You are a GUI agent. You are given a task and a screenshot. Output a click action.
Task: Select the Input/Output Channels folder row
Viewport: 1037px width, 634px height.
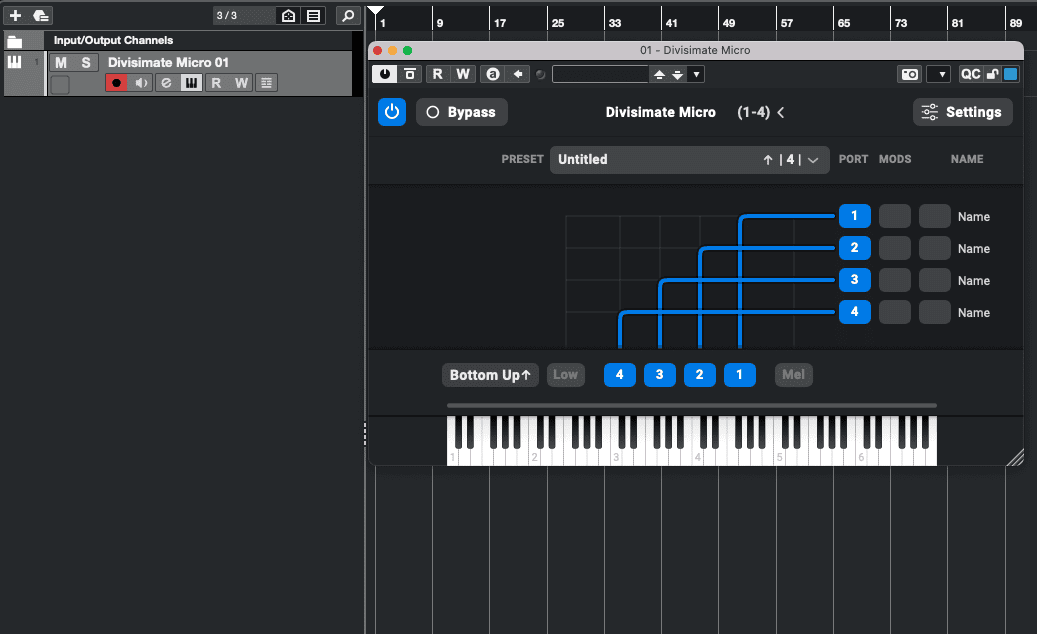(179, 40)
